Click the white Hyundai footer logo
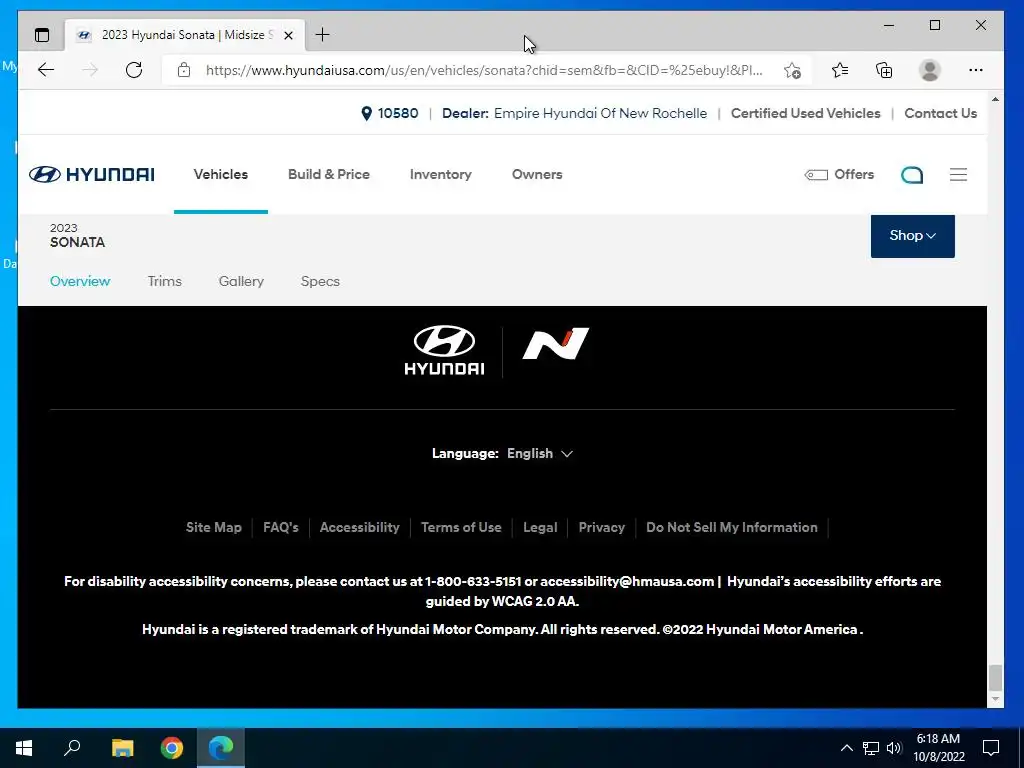 click(444, 351)
